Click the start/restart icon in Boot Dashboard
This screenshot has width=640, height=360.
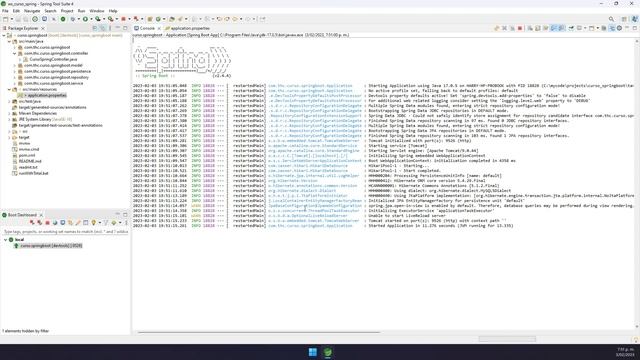tap(32, 223)
